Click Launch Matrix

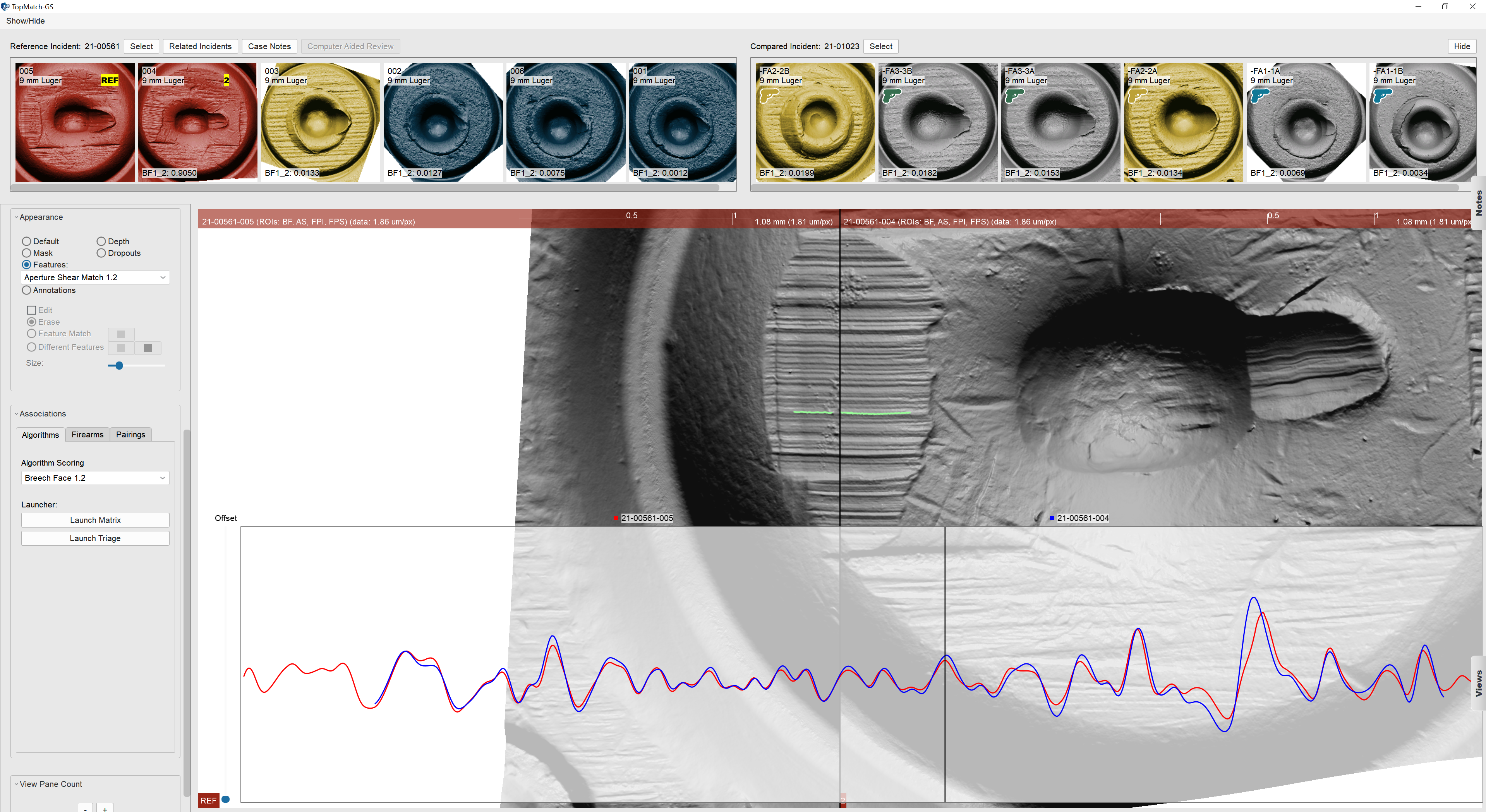click(95, 520)
